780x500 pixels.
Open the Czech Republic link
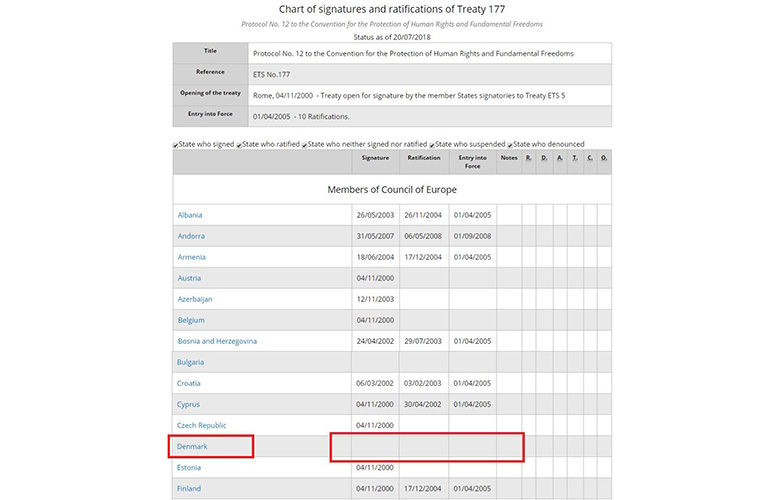pyautogui.click(x=201, y=425)
